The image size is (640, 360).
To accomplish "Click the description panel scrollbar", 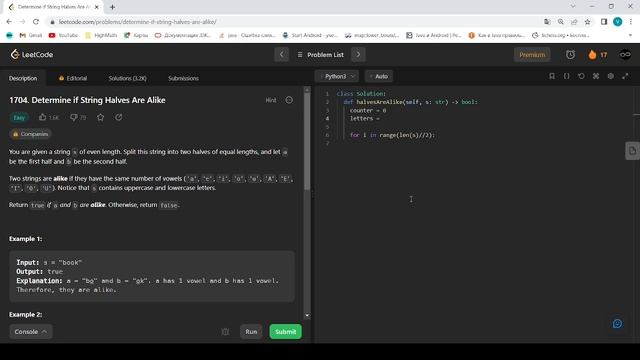I will 307,141.
